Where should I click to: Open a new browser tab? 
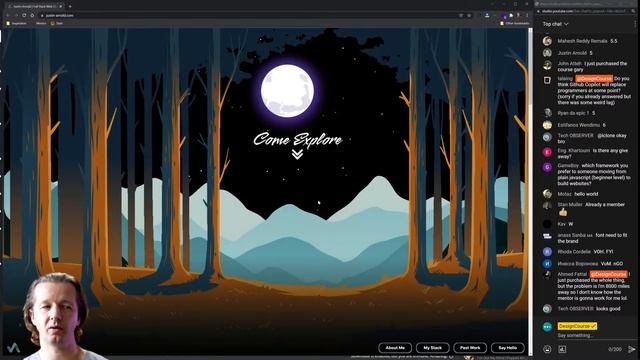pos(70,6)
